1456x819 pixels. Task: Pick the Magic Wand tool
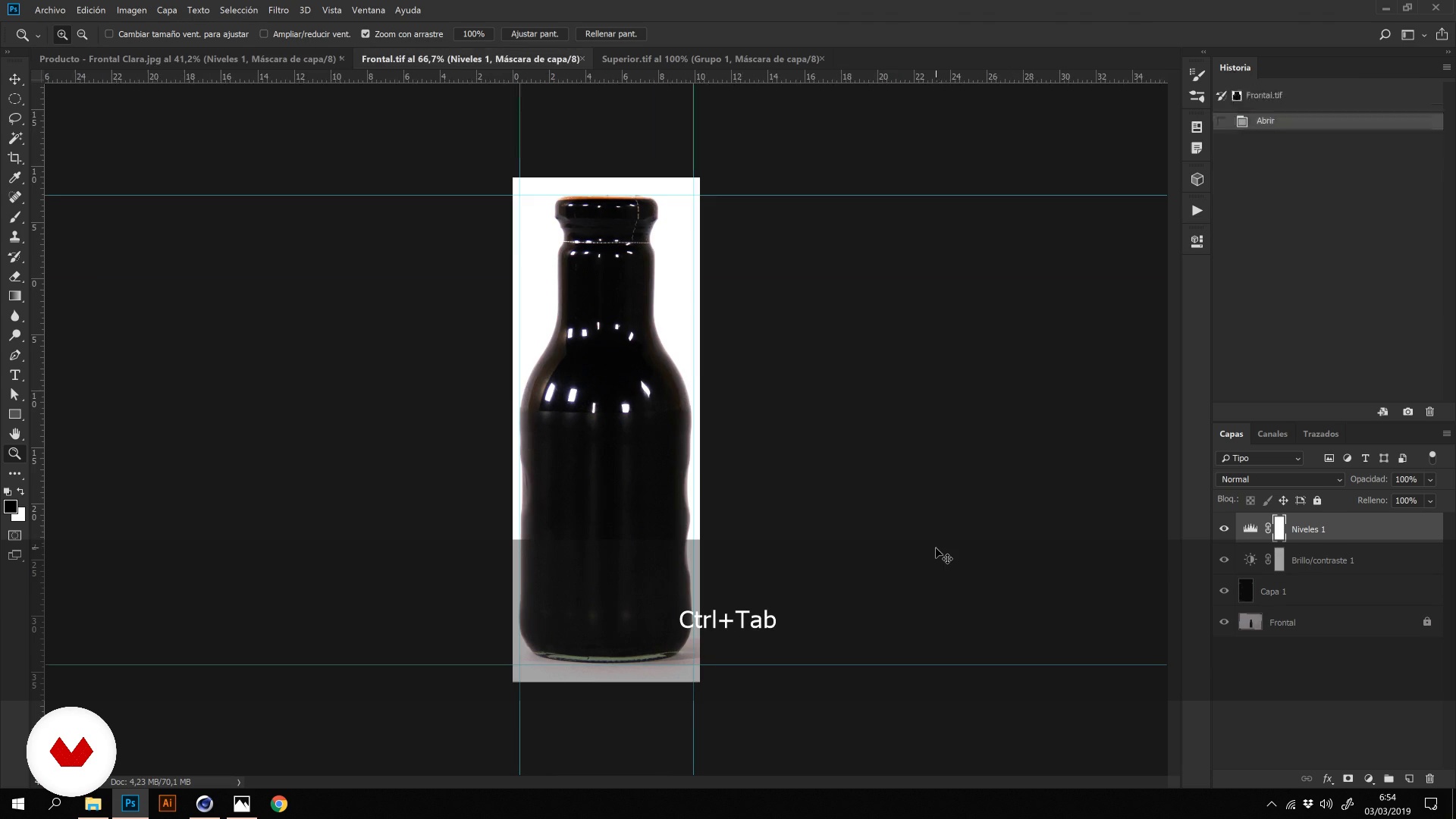[14, 138]
